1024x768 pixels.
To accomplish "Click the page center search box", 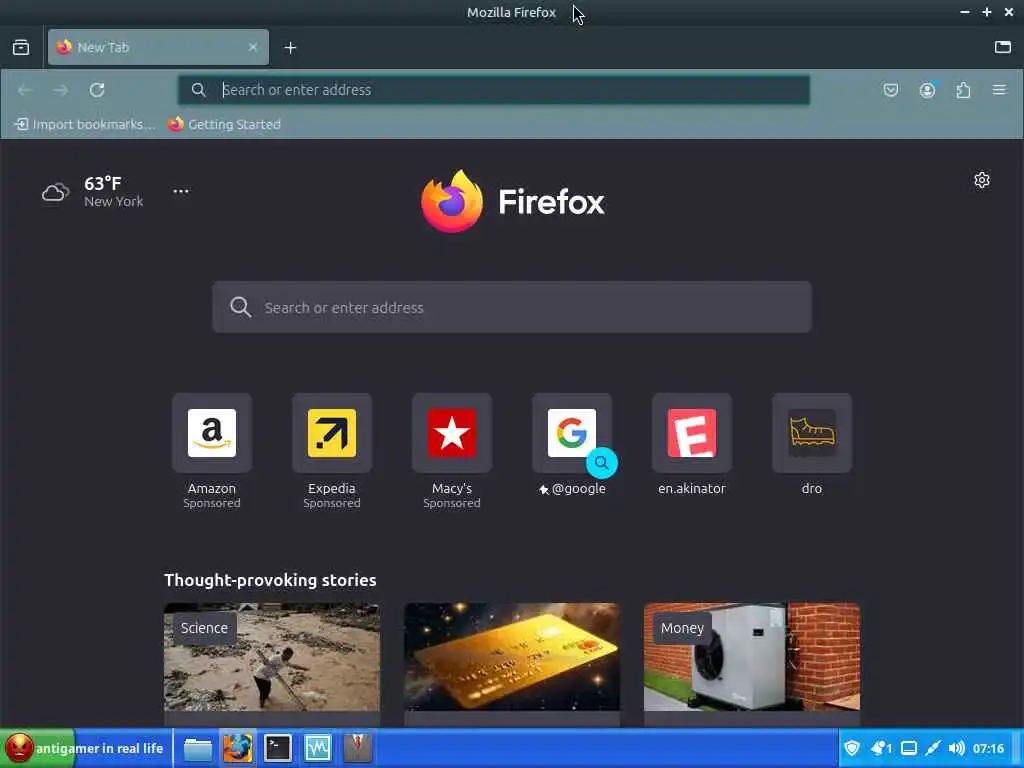I will click(x=512, y=307).
